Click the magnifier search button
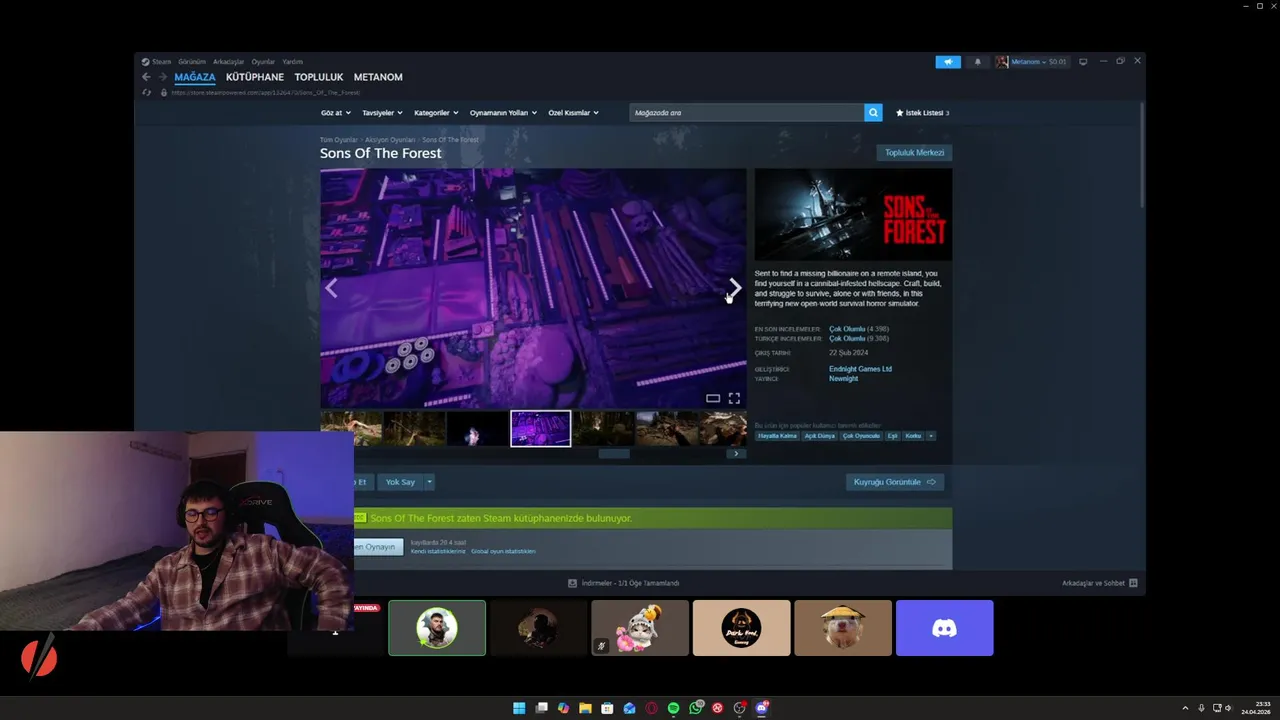Image resolution: width=1280 pixels, height=720 pixels. click(x=873, y=113)
